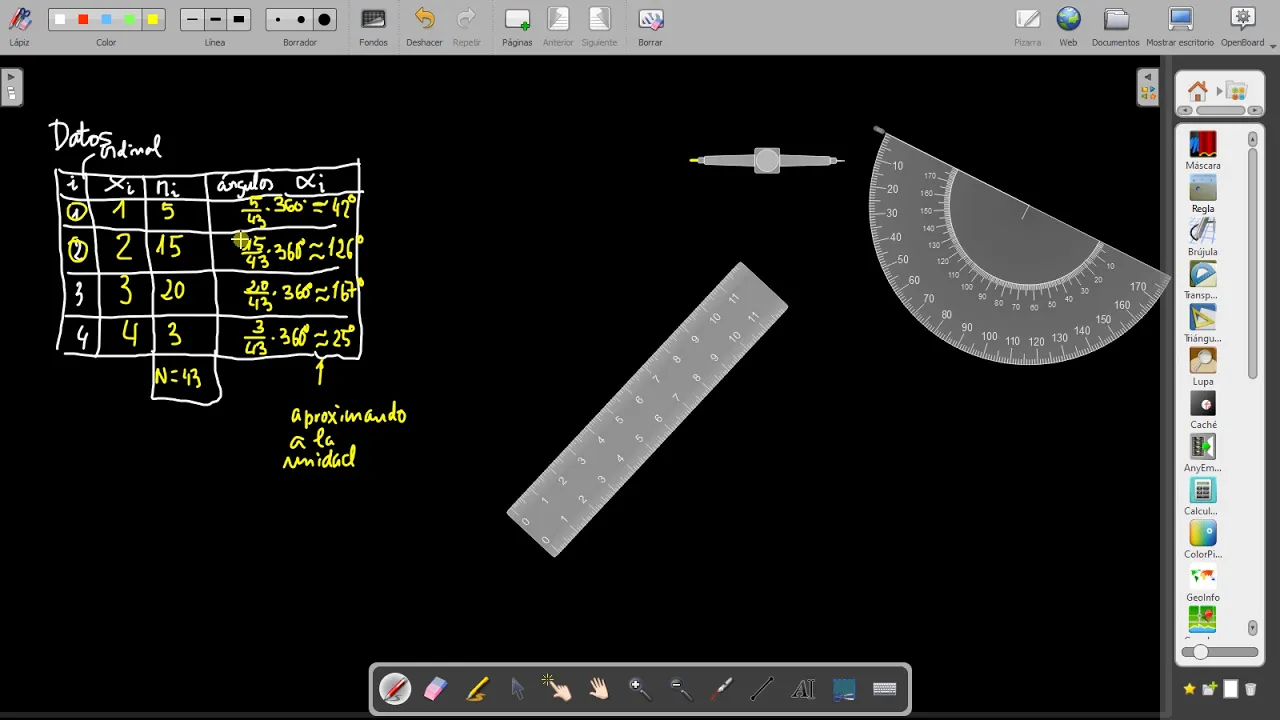Collapse the right library panel arrow
The width and height of the screenshot is (1280, 720).
(x=1147, y=78)
